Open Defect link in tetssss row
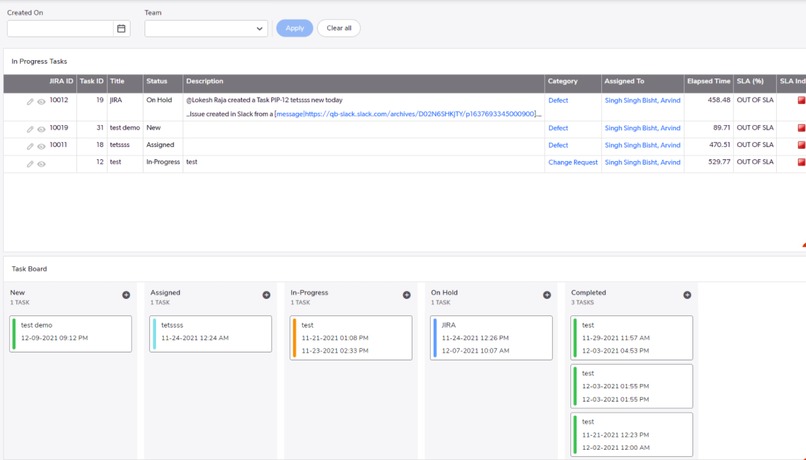The image size is (806, 460). tap(558, 145)
